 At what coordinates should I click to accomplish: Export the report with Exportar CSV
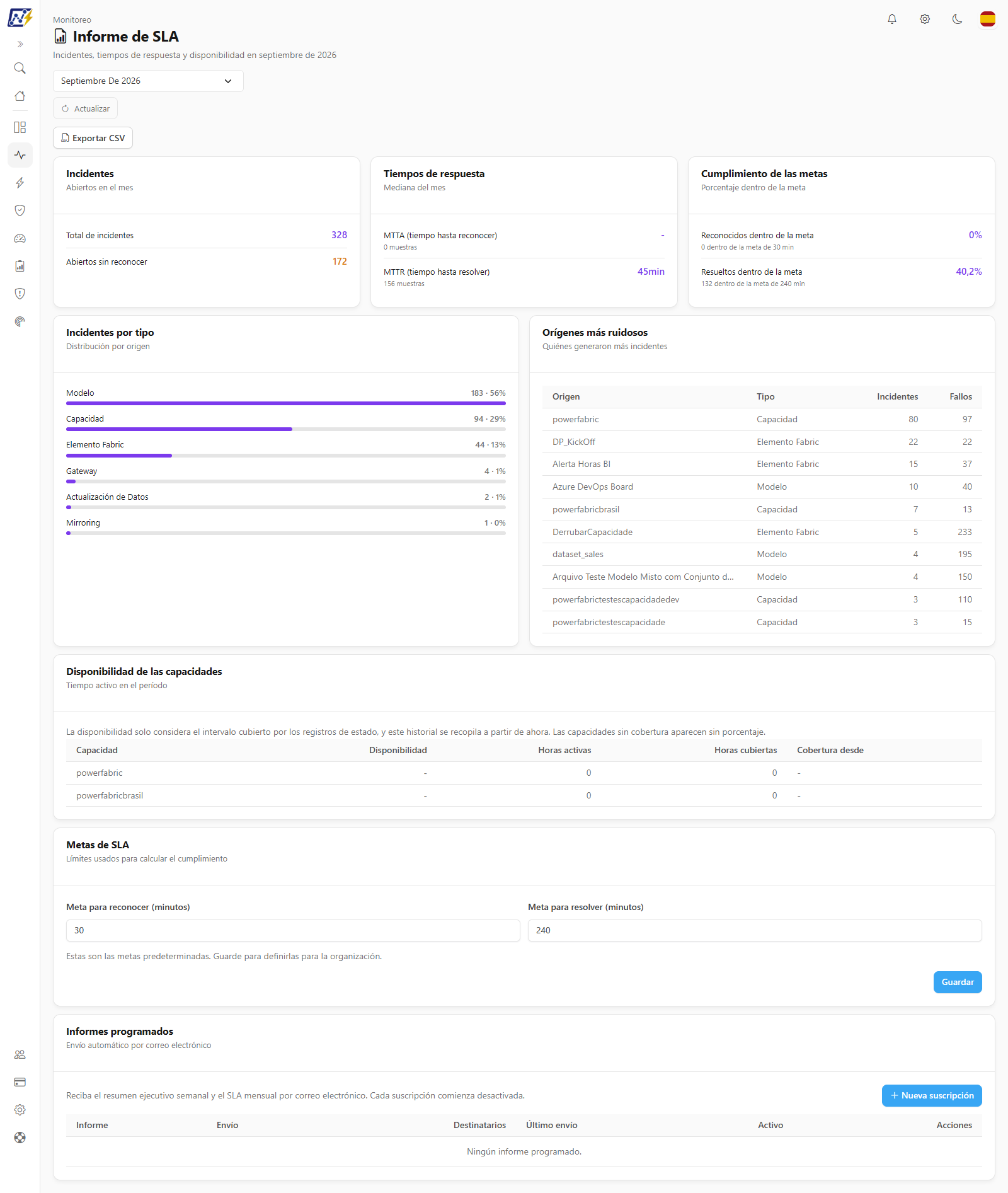pyautogui.click(x=93, y=138)
